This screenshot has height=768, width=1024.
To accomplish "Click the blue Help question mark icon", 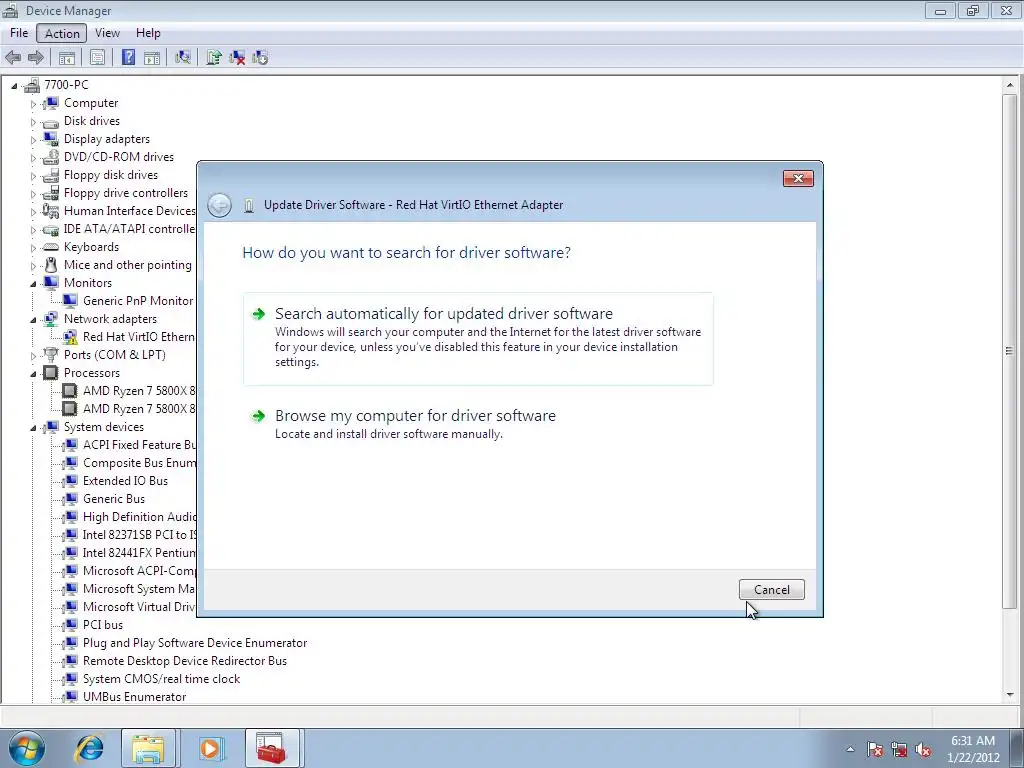I will pos(128,57).
